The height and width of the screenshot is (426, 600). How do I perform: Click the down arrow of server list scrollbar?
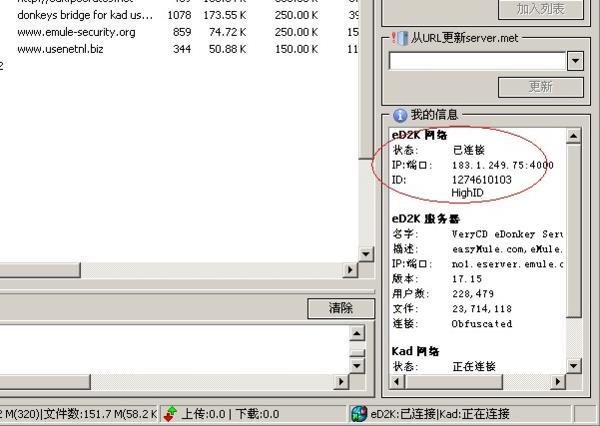coord(366,254)
